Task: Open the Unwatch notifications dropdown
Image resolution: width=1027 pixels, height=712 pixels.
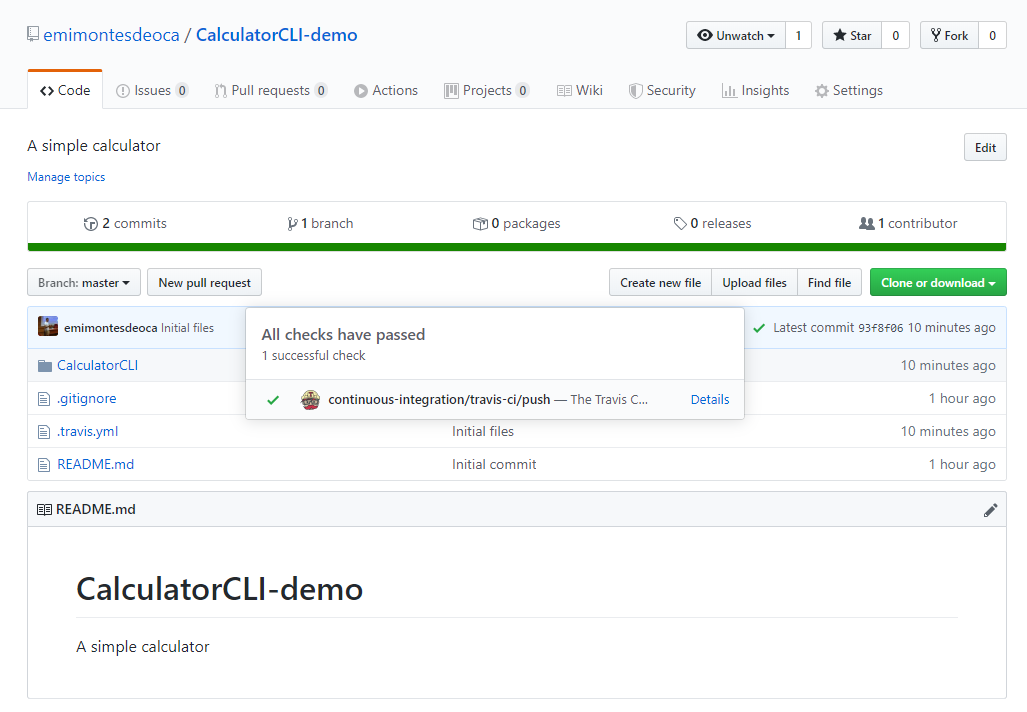Action: 736,36
